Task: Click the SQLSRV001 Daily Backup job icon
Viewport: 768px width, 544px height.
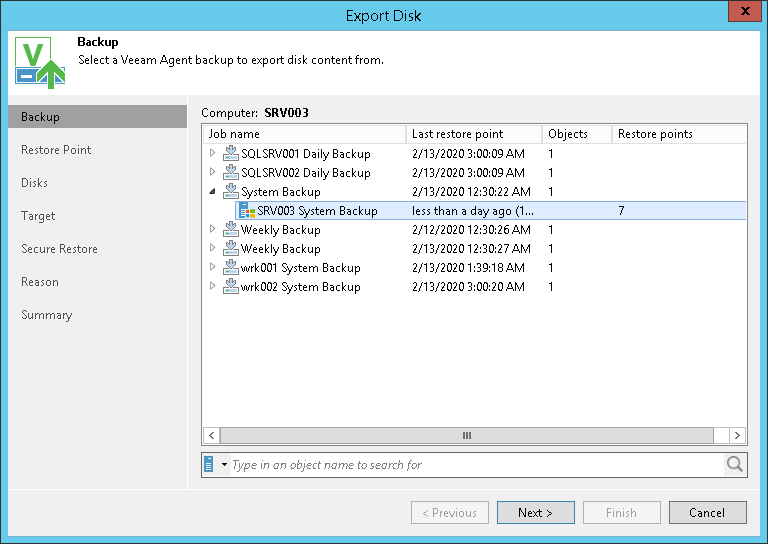Action: [231, 153]
